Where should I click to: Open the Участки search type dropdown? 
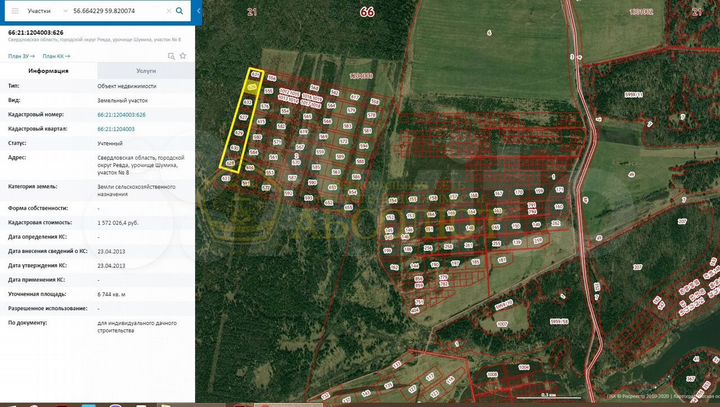tap(47, 11)
